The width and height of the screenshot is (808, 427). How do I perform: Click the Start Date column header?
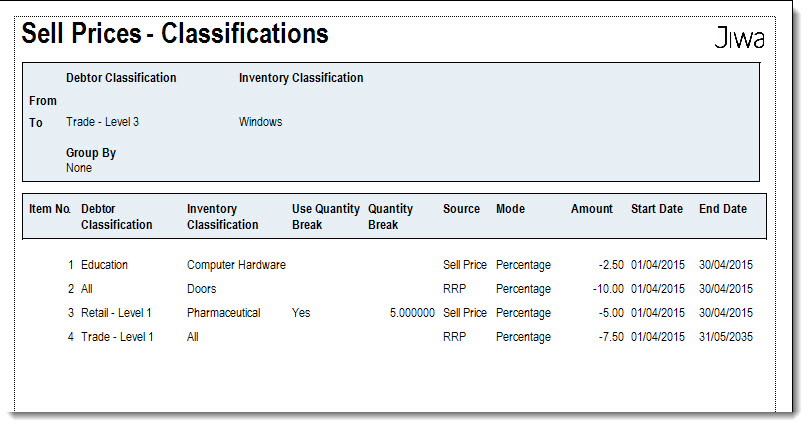[656, 209]
